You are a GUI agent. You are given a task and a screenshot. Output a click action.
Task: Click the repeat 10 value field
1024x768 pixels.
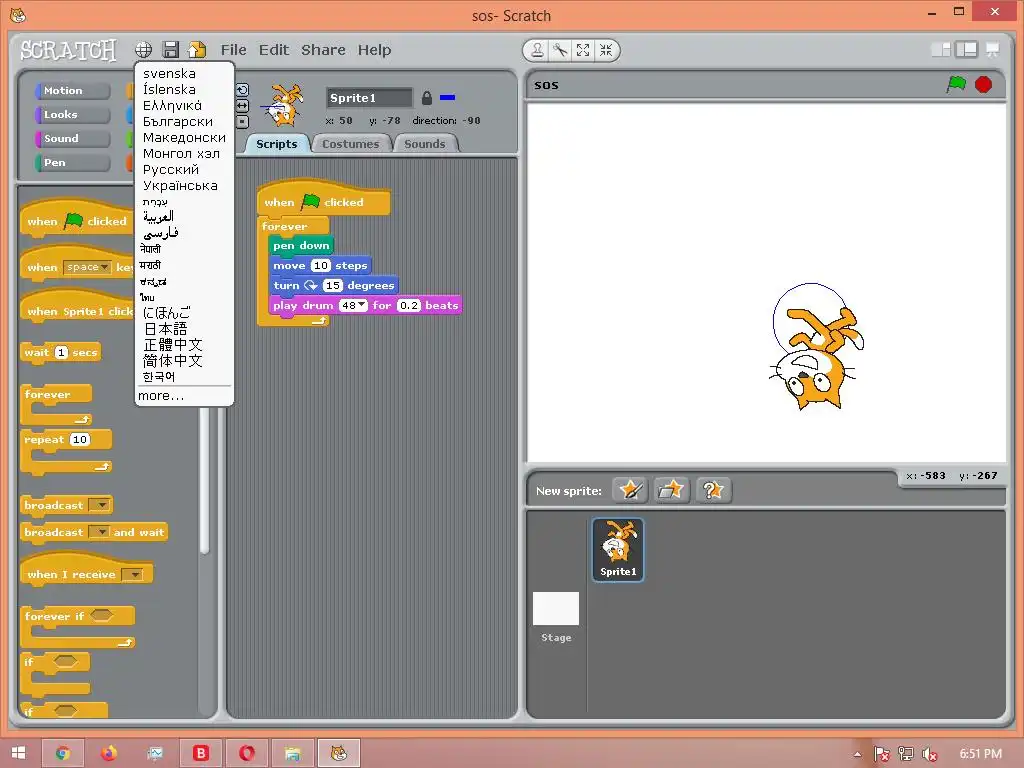80,440
